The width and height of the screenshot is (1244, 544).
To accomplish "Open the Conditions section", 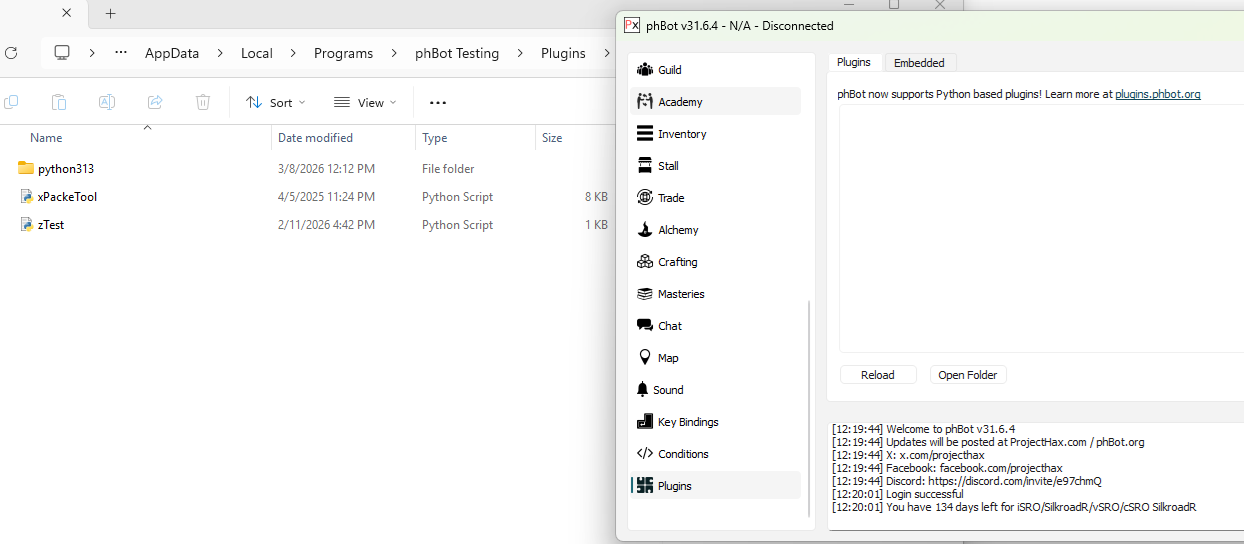I will 682,454.
